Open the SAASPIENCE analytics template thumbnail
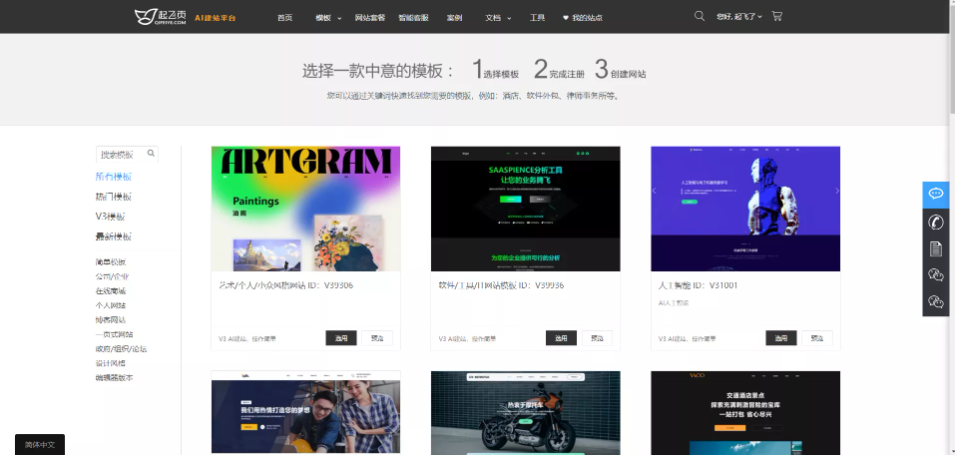The width and height of the screenshot is (955, 455). pos(526,208)
